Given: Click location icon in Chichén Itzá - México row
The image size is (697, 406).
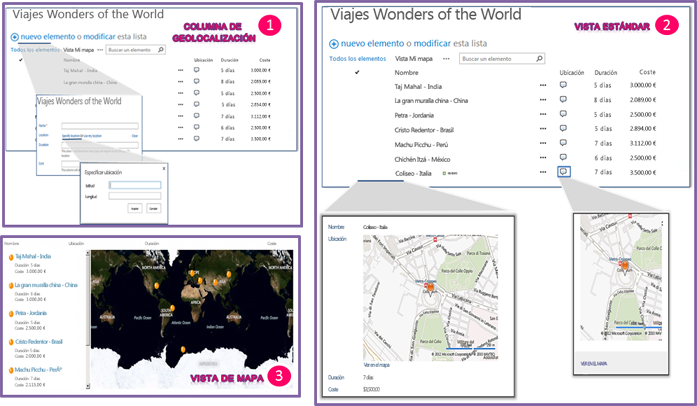Looking at the screenshot, I should point(563,157).
